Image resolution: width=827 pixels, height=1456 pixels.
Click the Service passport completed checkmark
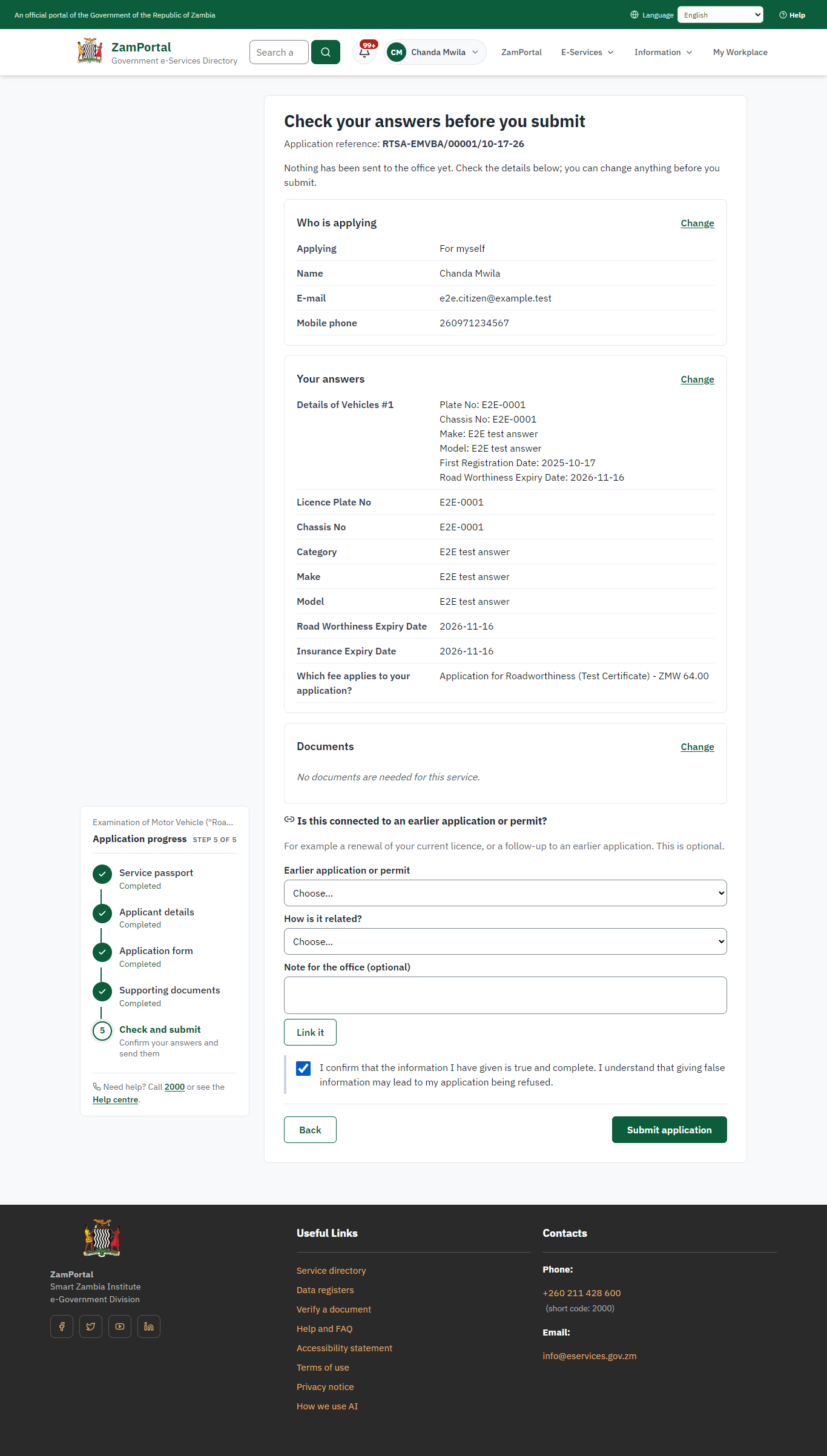click(x=102, y=874)
